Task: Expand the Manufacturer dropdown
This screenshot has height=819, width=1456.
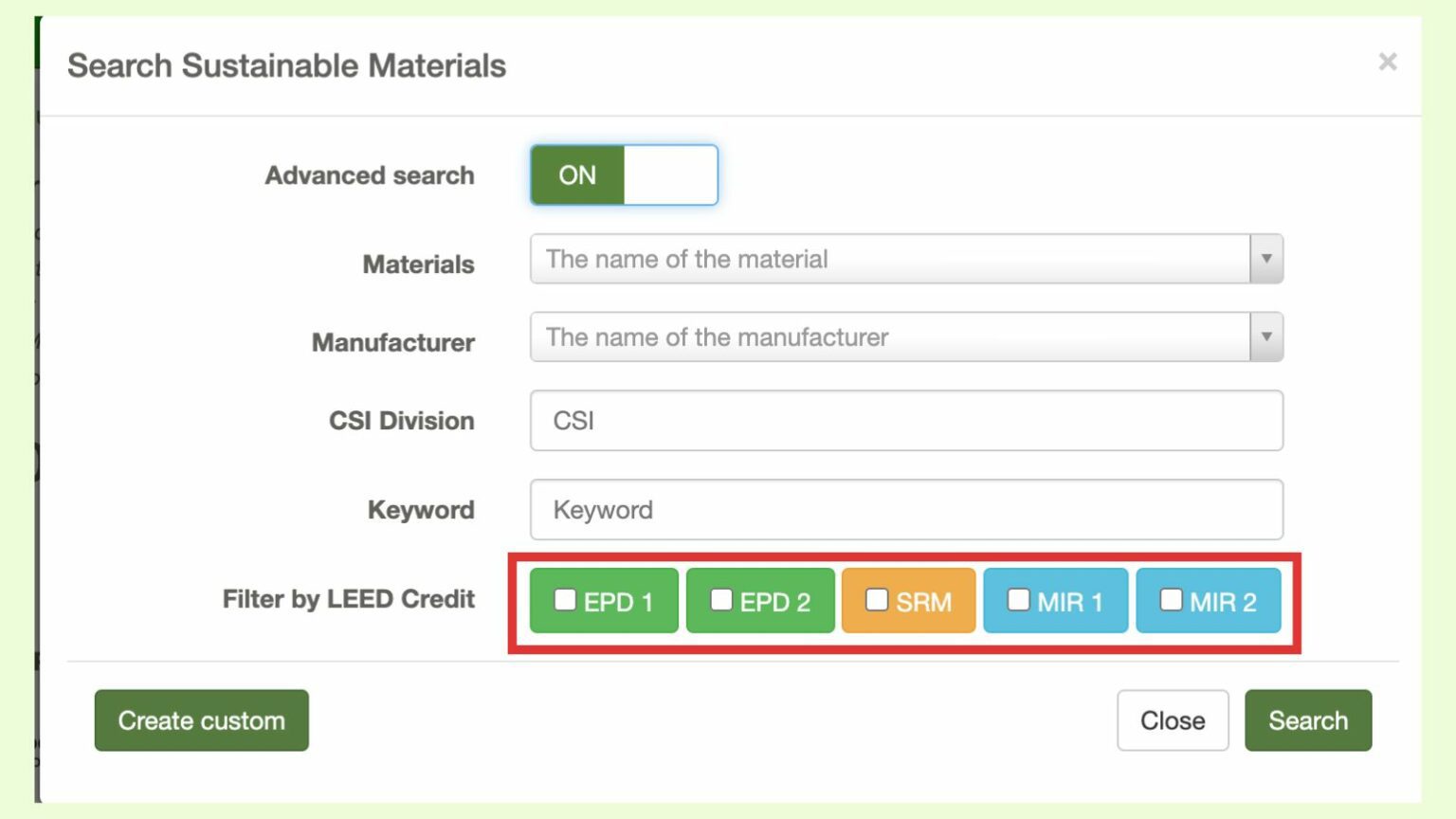Action: pos(1265,337)
